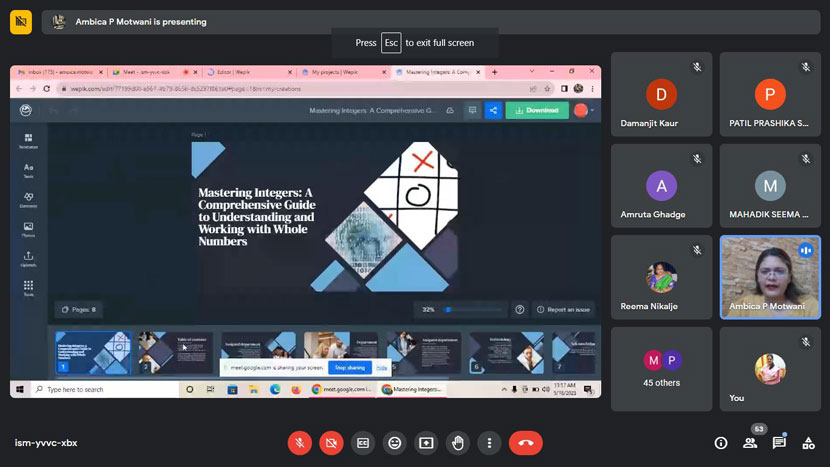Image resolution: width=830 pixels, height=467 pixels.
Task: Open Wepik user account dropdown
Action: pos(585,110)
